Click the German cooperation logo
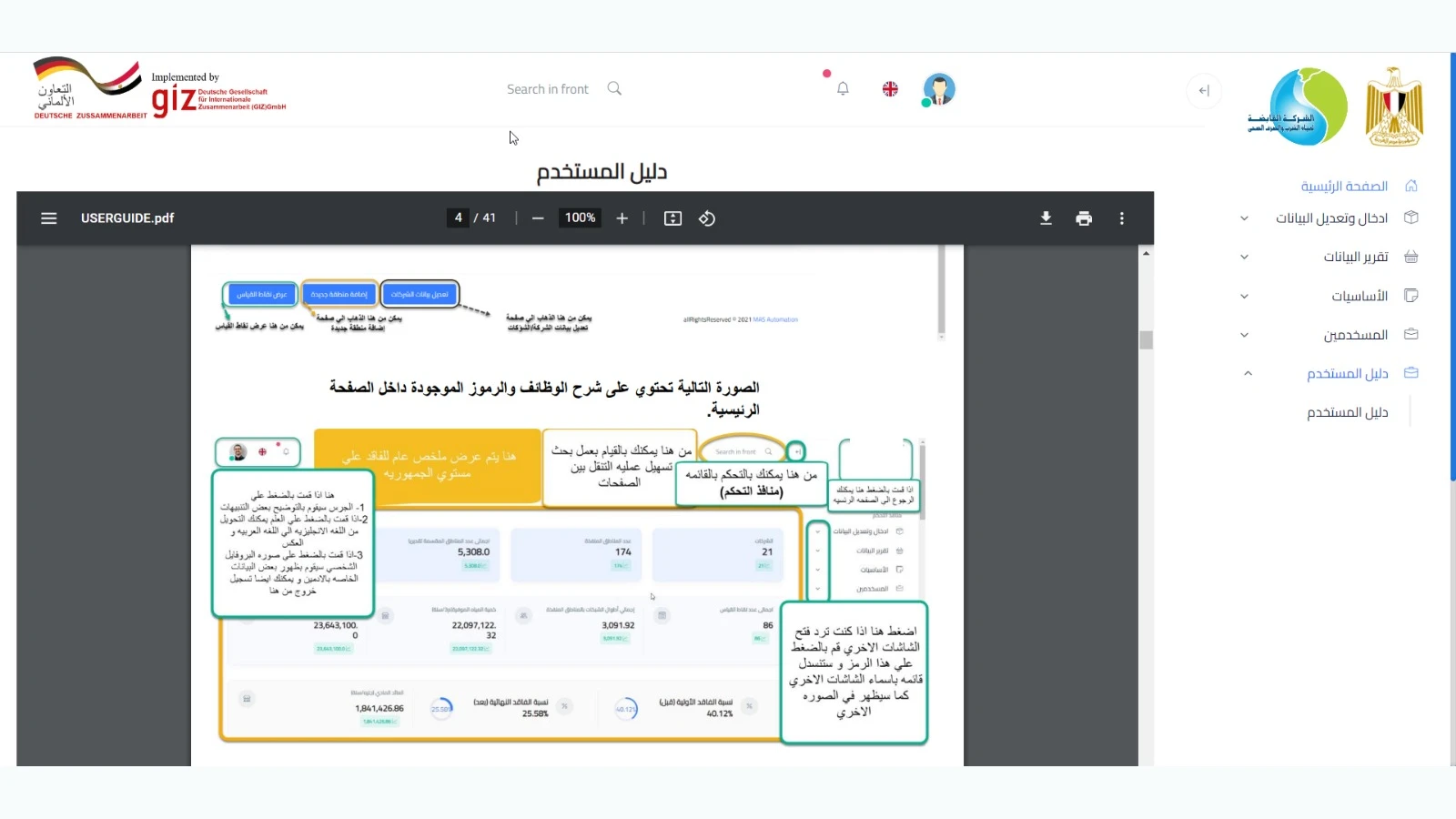Viewport: 1456px width, 819px height. [x=88, y=88]
